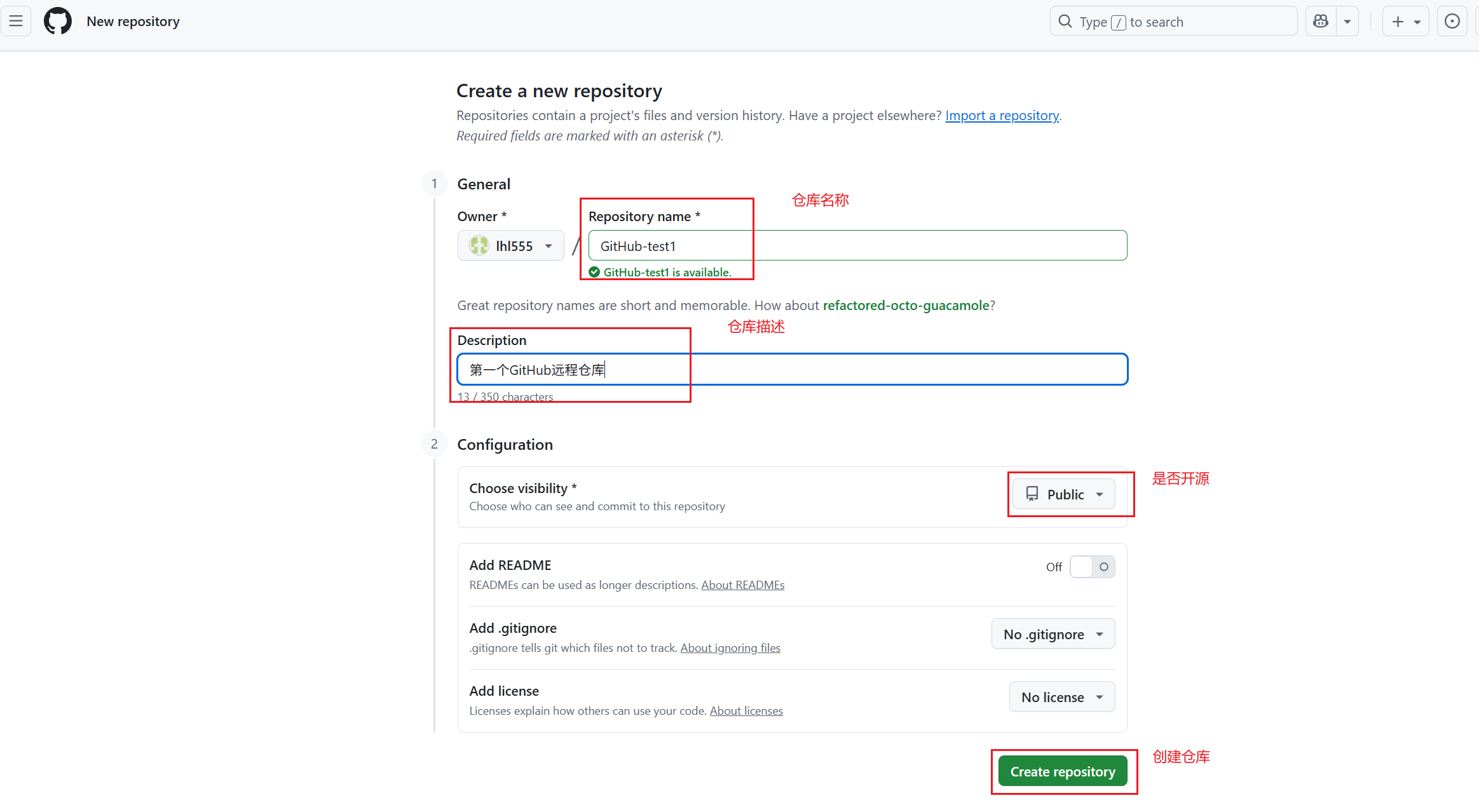
Task: Open the No .gitignore dropdown
Action: coord(1053,634)
